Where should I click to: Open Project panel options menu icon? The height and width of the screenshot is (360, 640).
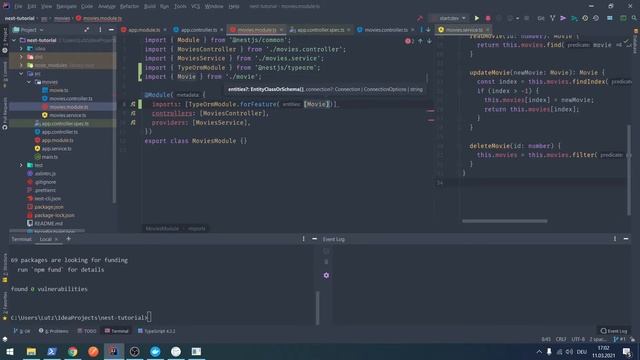coord(100,30)
